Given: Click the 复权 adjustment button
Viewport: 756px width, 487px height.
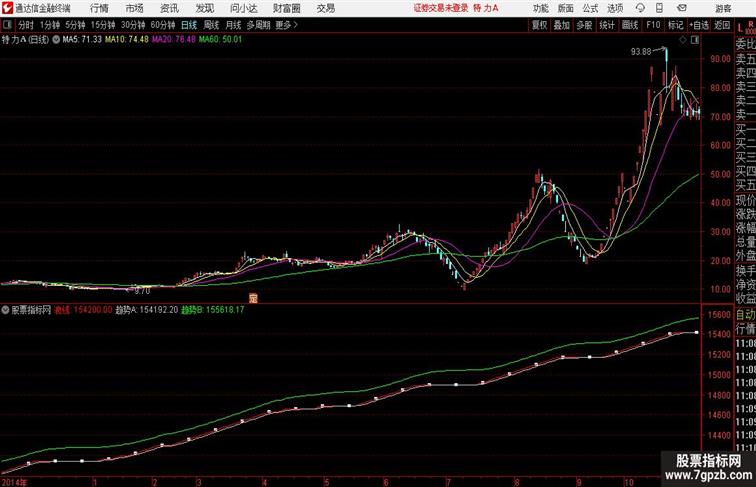Looking at the screenshot, I should point(539,25).
